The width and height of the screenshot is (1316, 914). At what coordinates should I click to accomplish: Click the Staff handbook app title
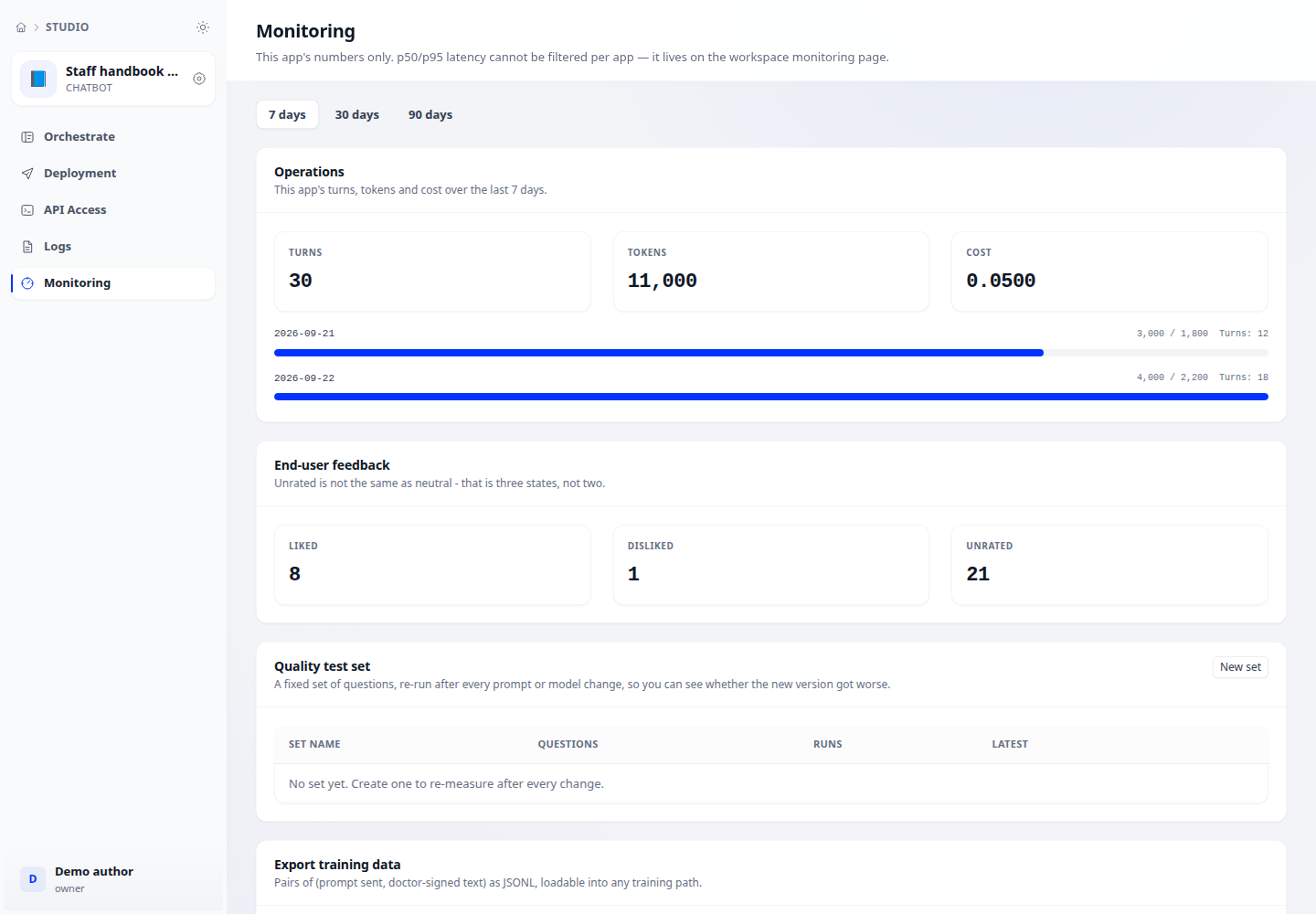click(122, 71)
